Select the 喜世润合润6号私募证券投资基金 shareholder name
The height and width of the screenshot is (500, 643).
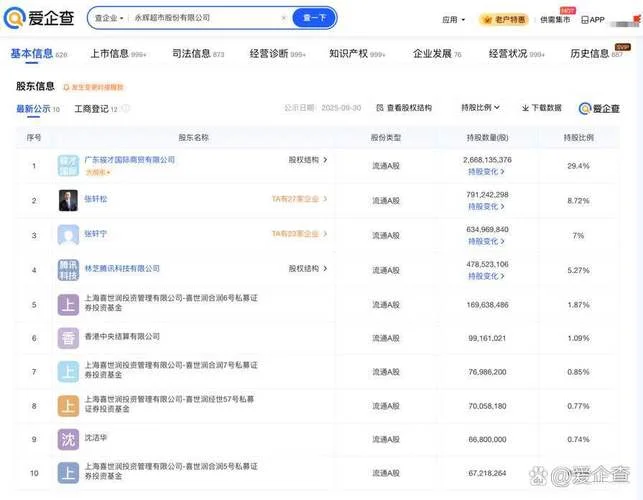171,303
